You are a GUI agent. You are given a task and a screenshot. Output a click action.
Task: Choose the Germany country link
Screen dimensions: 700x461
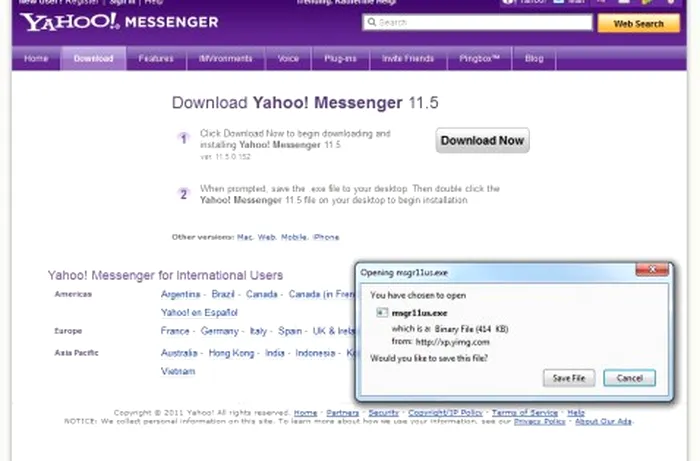[x=219, y=331]
